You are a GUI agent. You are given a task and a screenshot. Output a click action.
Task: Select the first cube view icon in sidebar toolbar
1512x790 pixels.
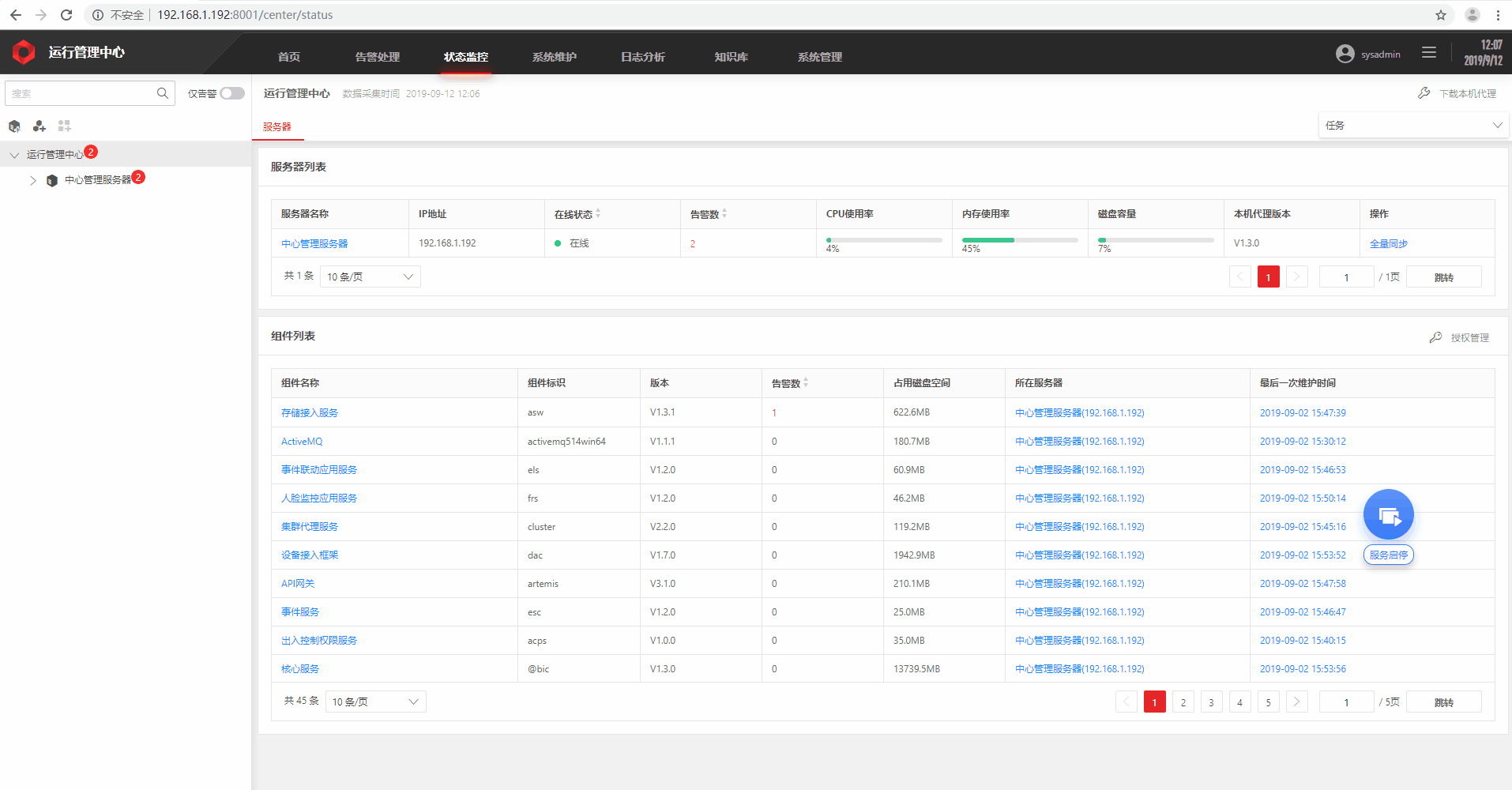14,126
